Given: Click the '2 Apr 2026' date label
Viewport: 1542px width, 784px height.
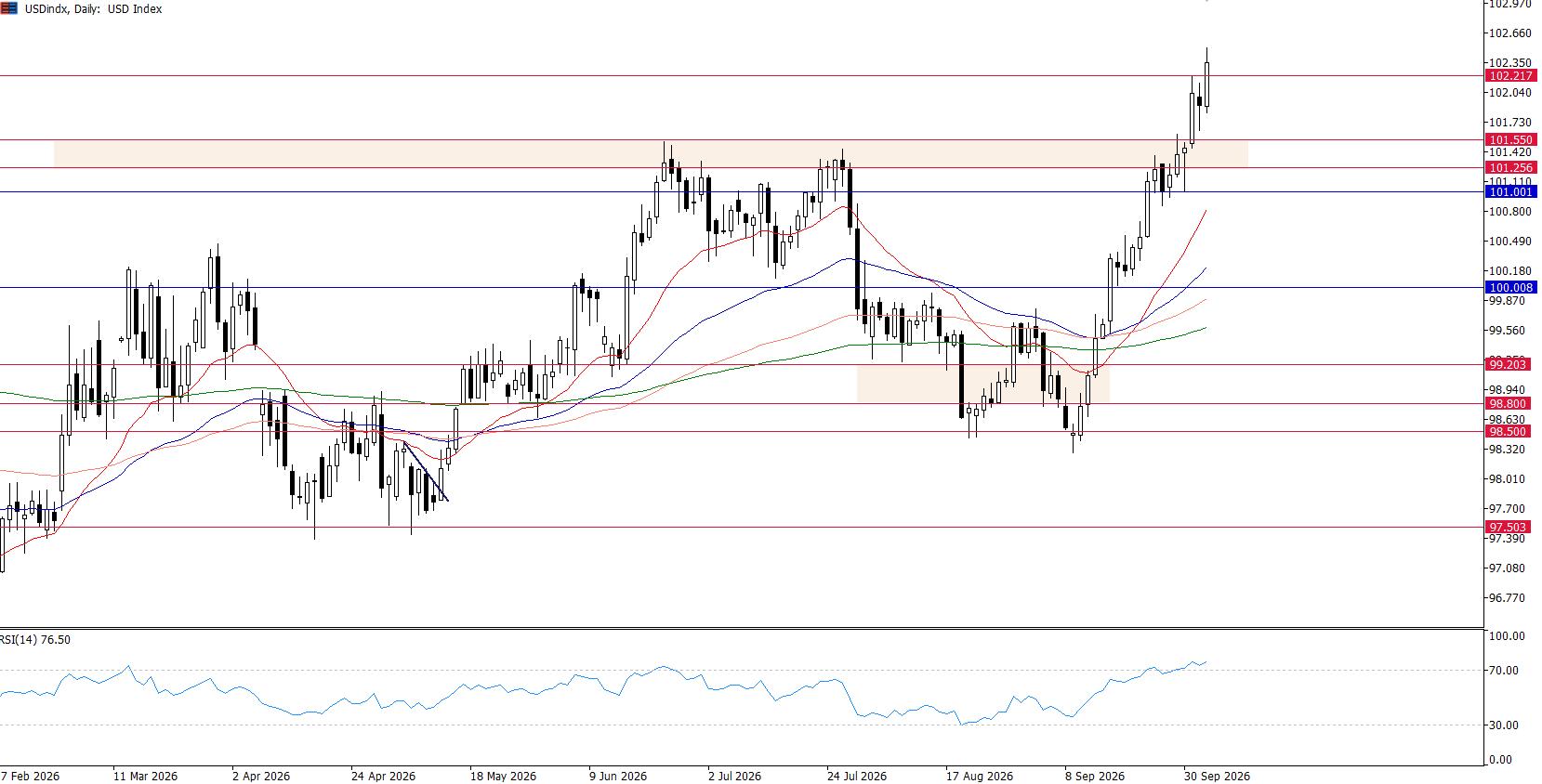Looking at the screenshot, I should click(261, 776).
